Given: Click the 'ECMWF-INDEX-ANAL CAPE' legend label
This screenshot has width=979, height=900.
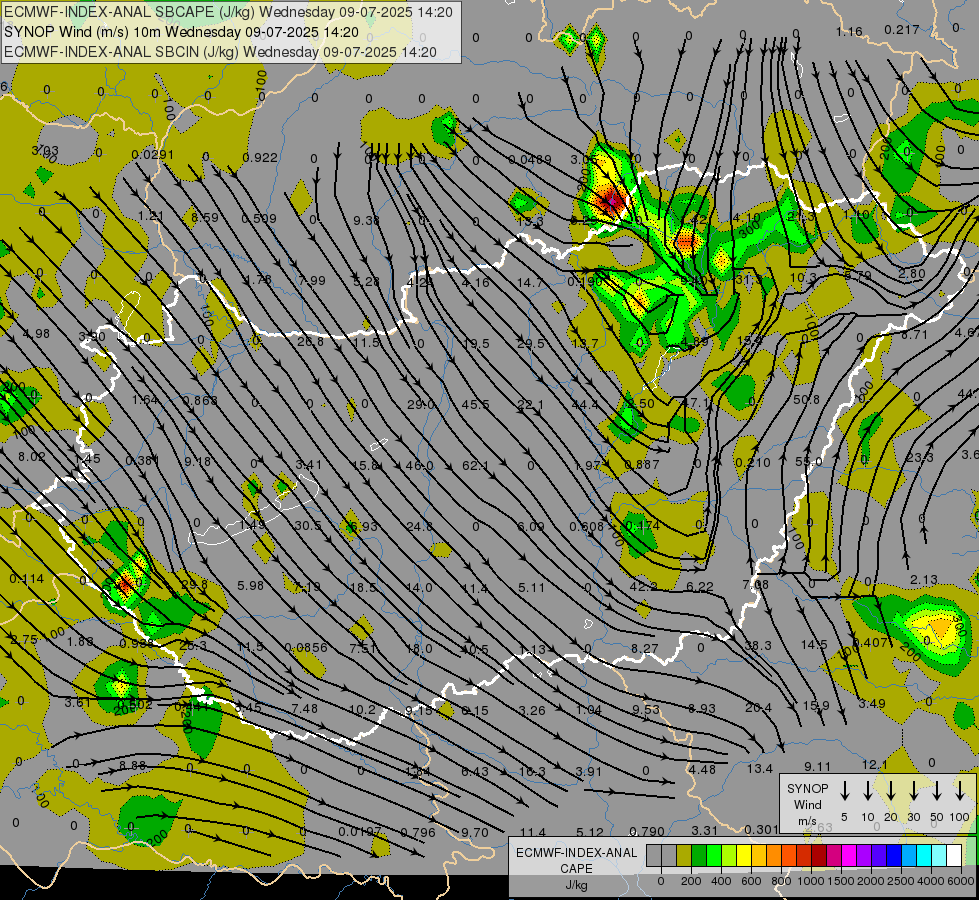Looking at the screenshot, I should pos(576,860).
